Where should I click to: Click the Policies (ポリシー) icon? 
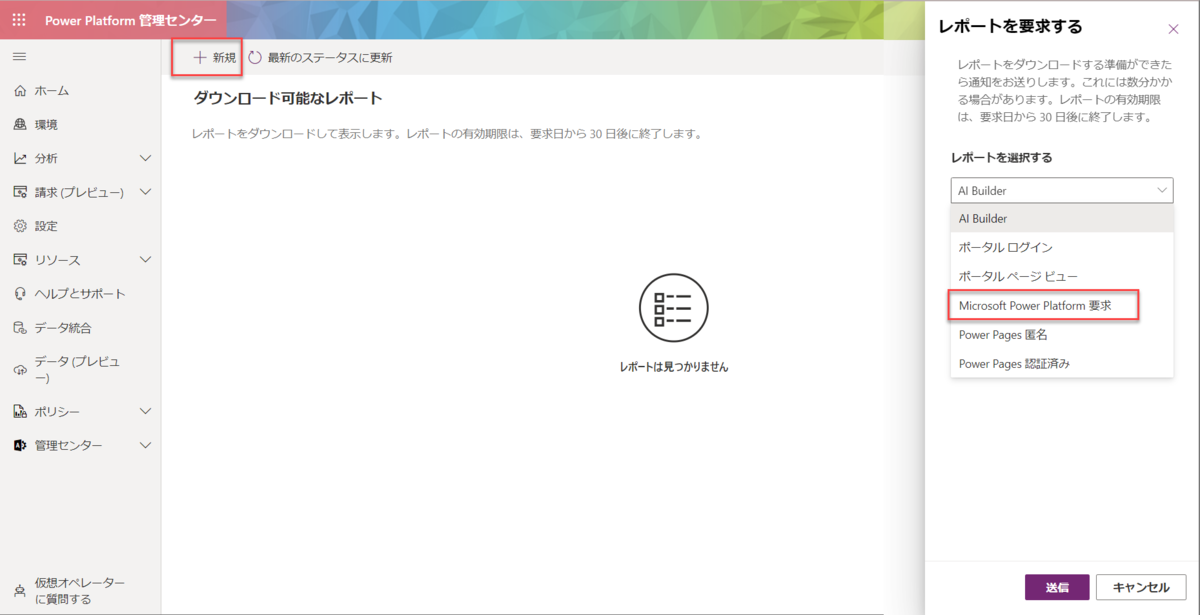click(x=20, y=412)
